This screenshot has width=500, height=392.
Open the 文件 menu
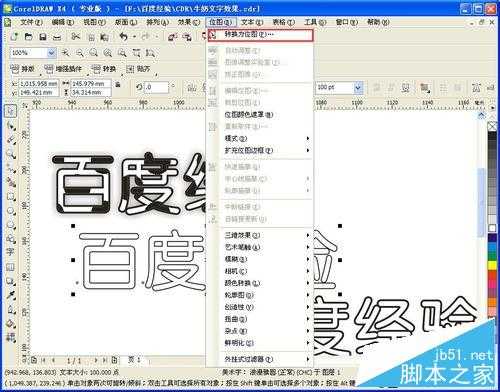coord(31,22)
